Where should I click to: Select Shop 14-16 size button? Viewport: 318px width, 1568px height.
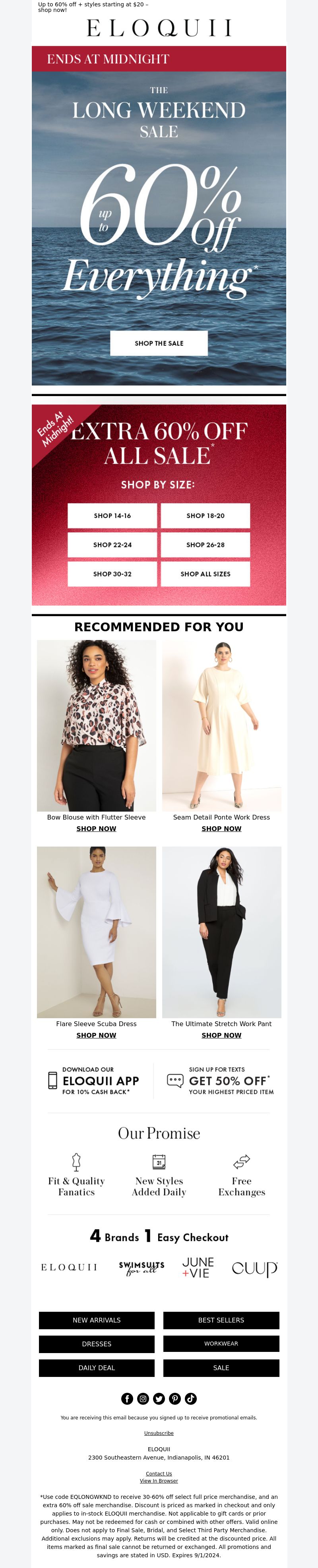(x=112, y=516)
